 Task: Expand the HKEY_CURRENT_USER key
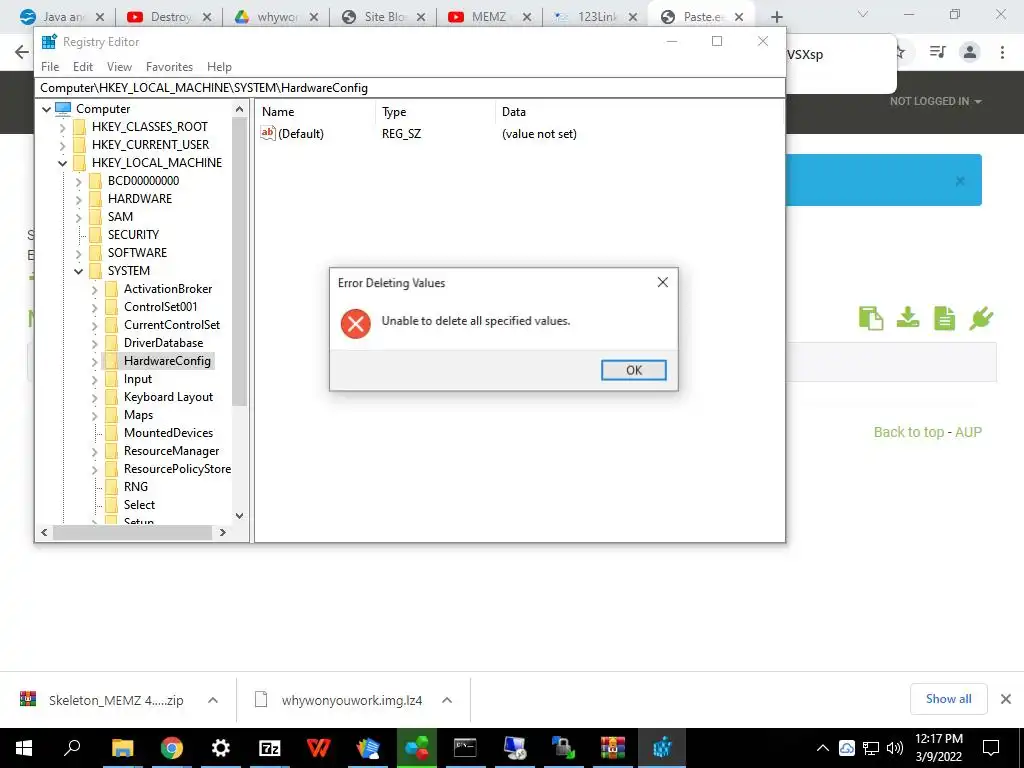[x=63, y=145]
